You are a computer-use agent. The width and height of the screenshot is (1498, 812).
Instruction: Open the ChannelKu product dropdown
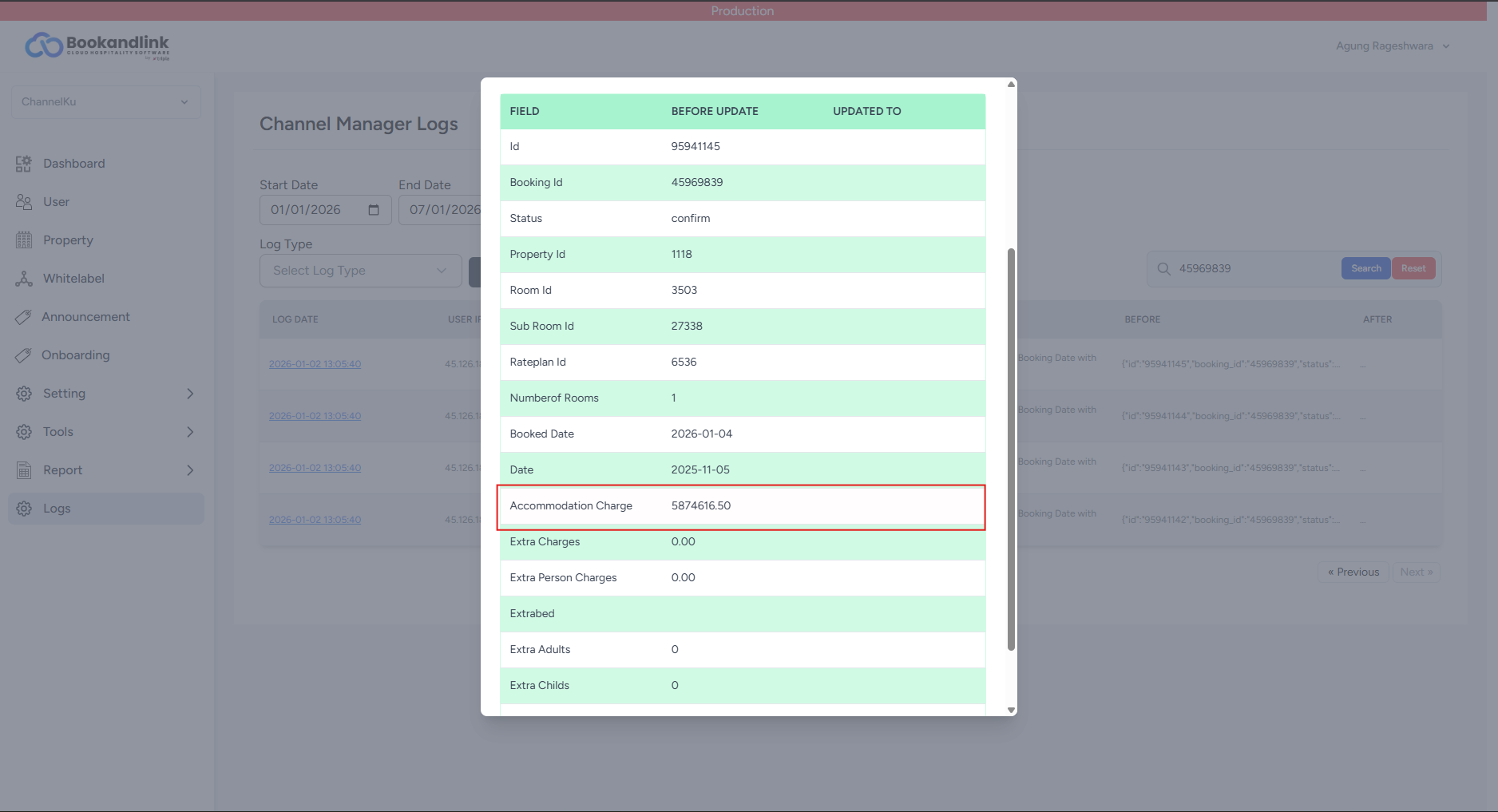click(105, 102)
